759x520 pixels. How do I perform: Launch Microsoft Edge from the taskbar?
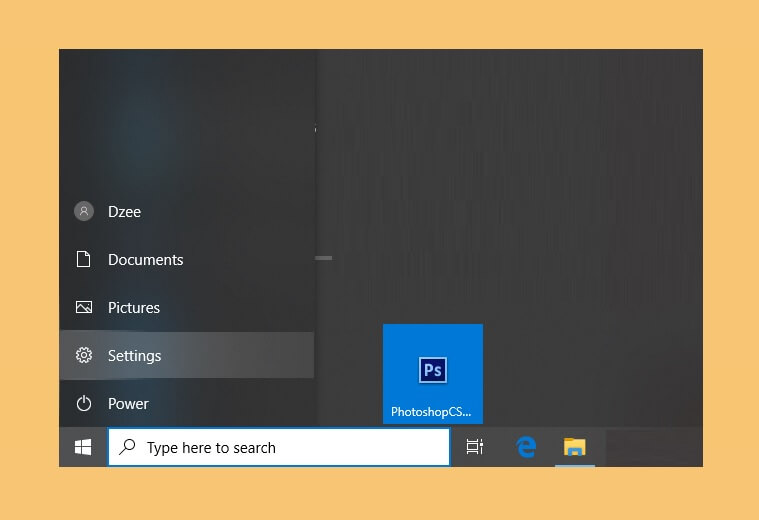tap(526, 447)
